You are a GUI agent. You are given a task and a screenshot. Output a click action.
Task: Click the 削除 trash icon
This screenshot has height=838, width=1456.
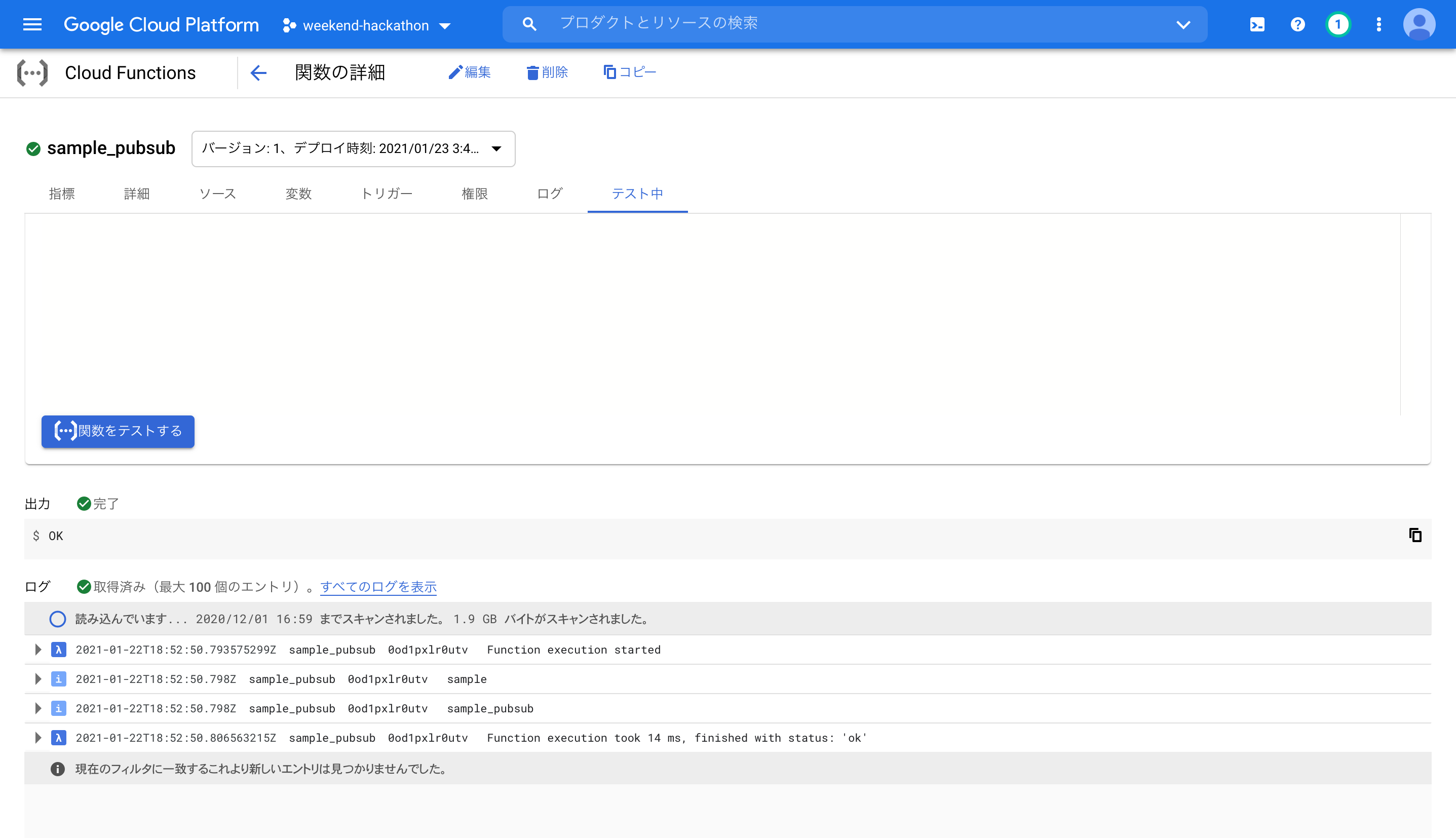click(533, 72)
